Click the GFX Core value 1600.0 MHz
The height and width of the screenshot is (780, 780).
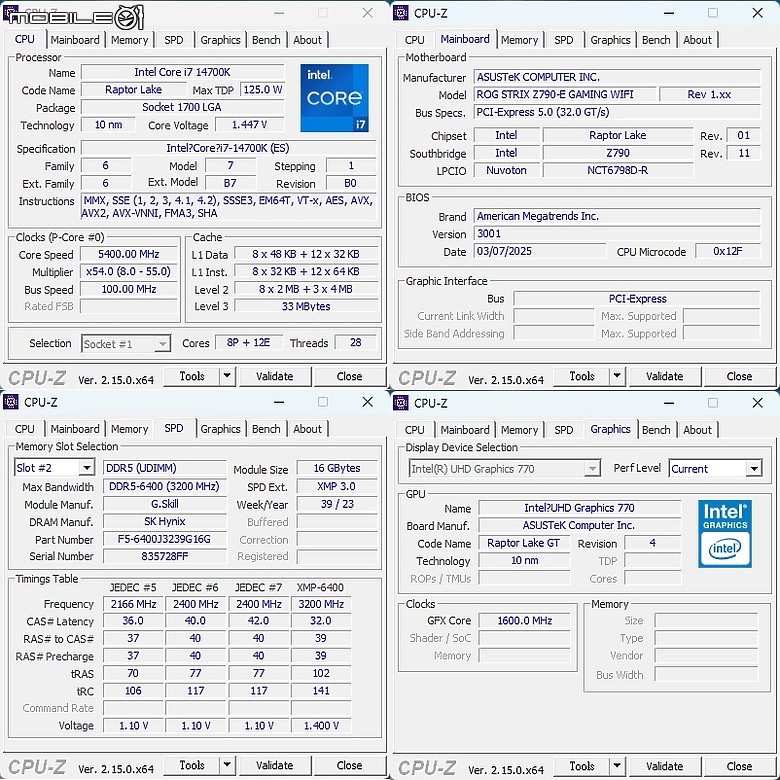pos(524,620)
